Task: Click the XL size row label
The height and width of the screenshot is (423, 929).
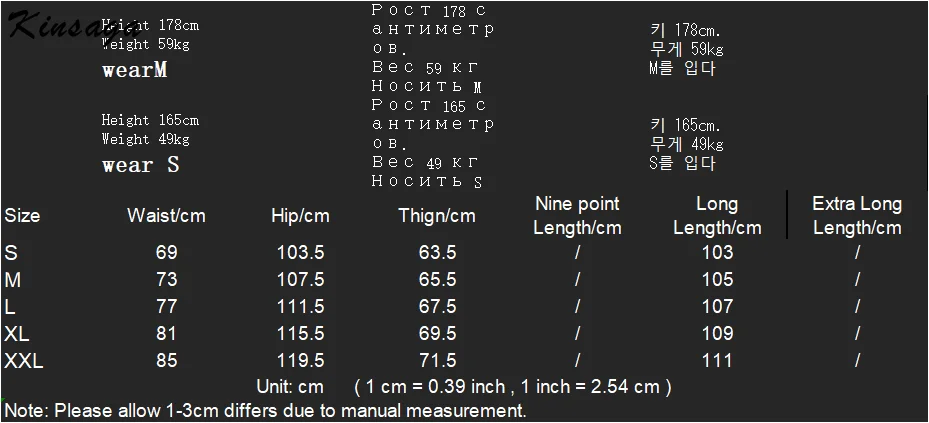Action: coord(18,334)
